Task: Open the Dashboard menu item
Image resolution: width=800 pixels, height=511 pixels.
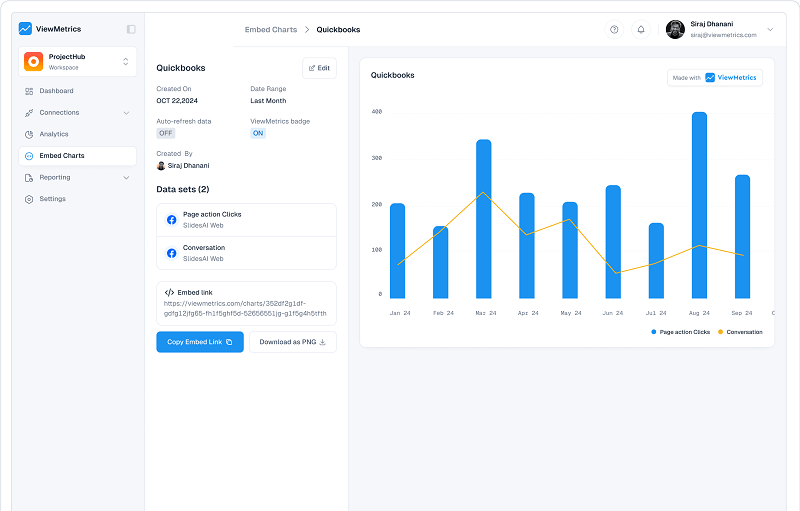Action: pyautogui.click(x=78, y=91)
